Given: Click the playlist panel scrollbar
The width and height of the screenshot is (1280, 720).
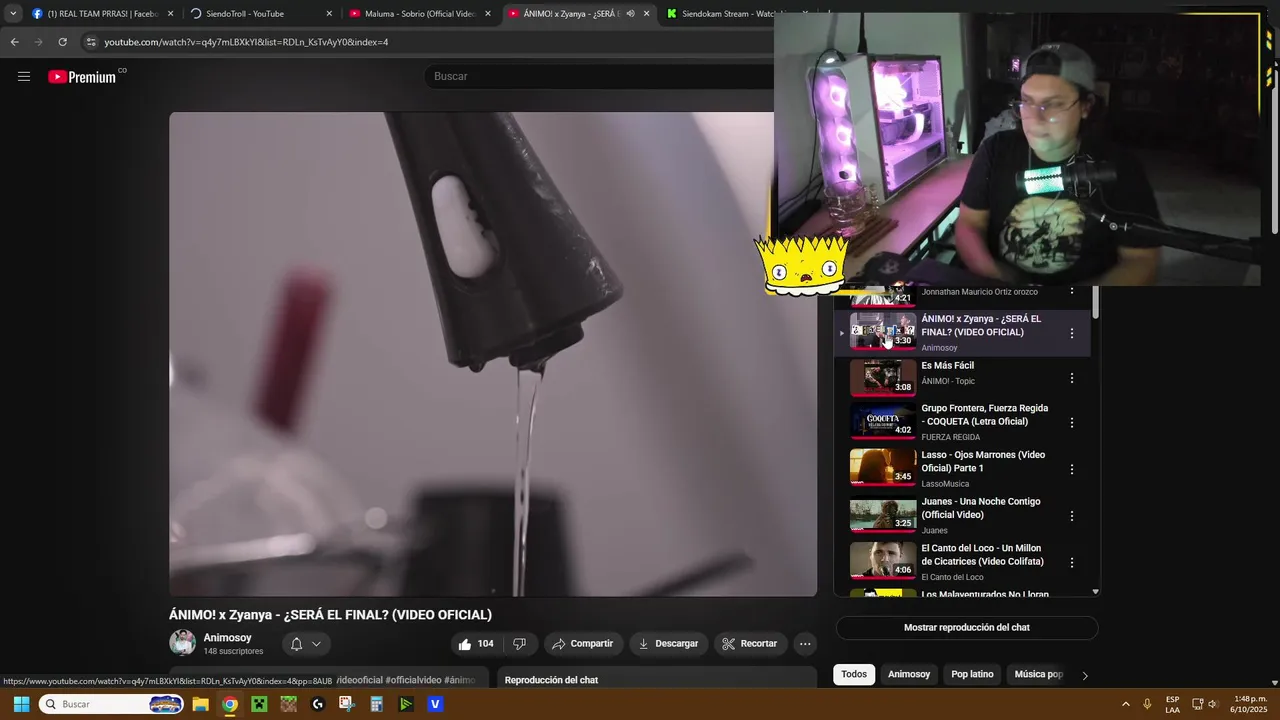Looking at the screenshot, I should [1095, 303].
